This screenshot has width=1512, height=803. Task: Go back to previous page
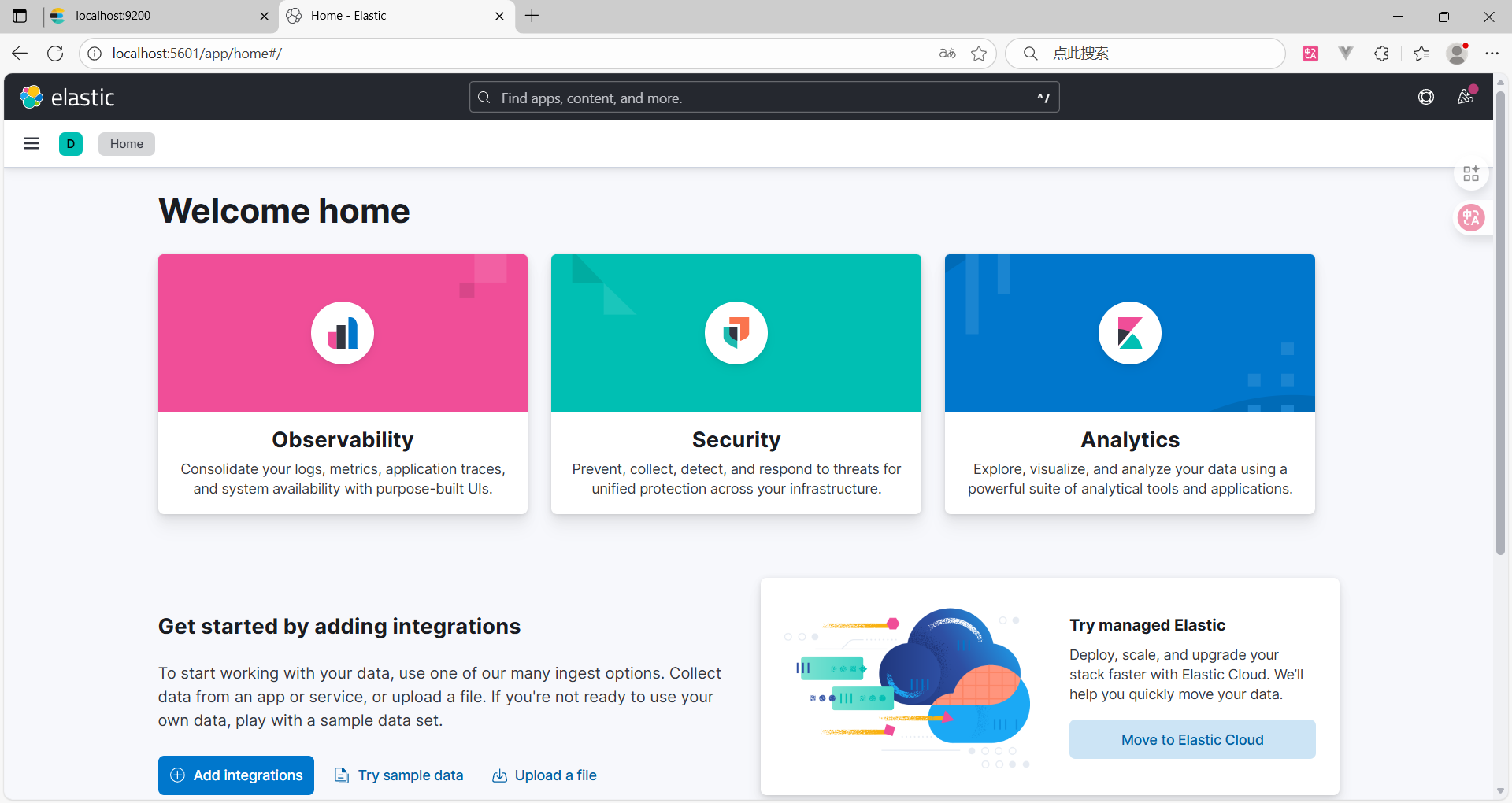pyautogui.click(x=20, y=54)
